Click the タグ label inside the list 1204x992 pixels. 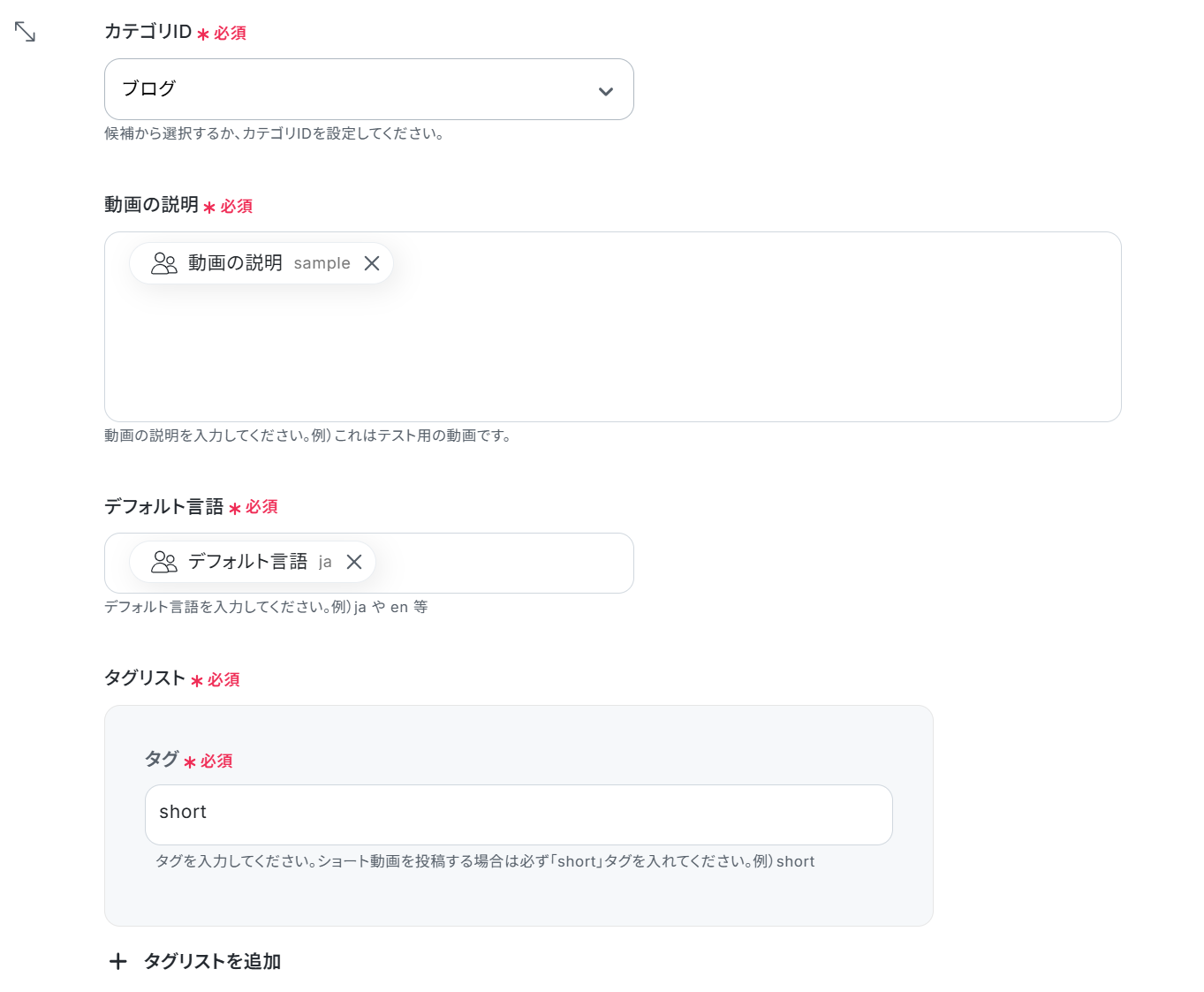(x=162, y=759)
